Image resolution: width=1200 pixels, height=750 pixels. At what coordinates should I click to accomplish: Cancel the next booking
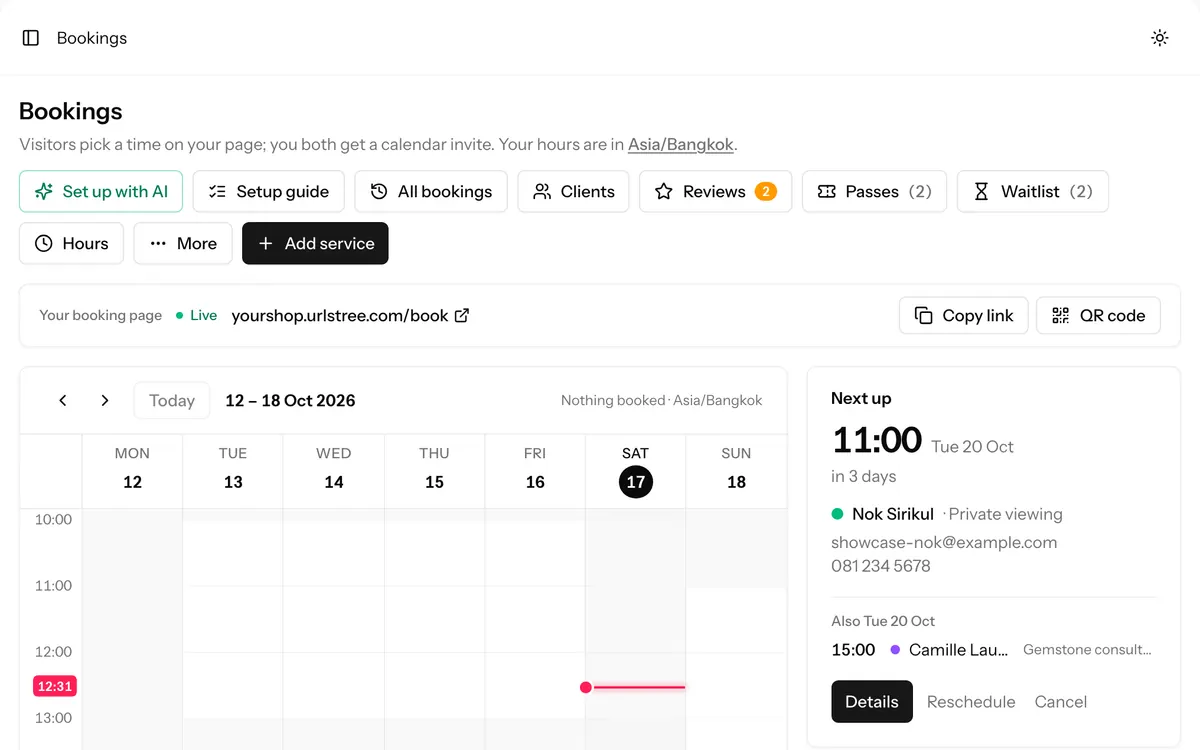[1061, 702]
